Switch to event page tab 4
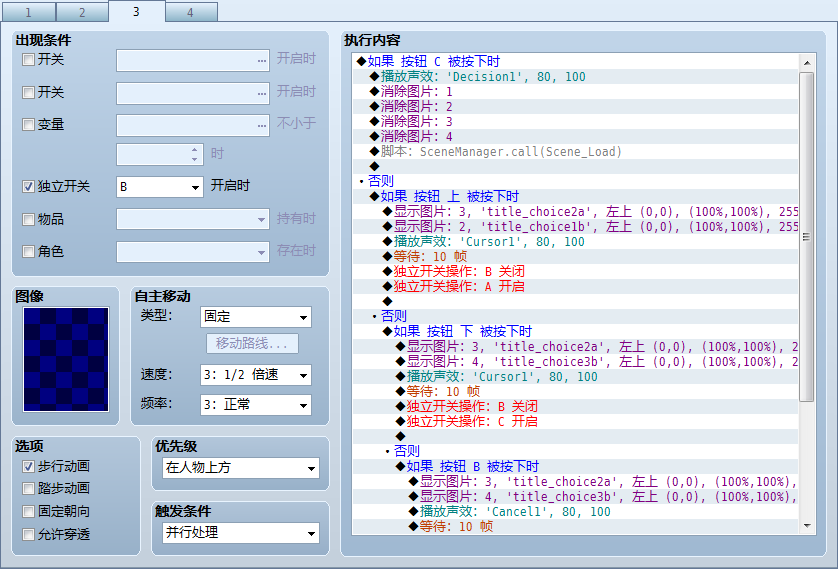The image size is (838, 569). point(191,12)
